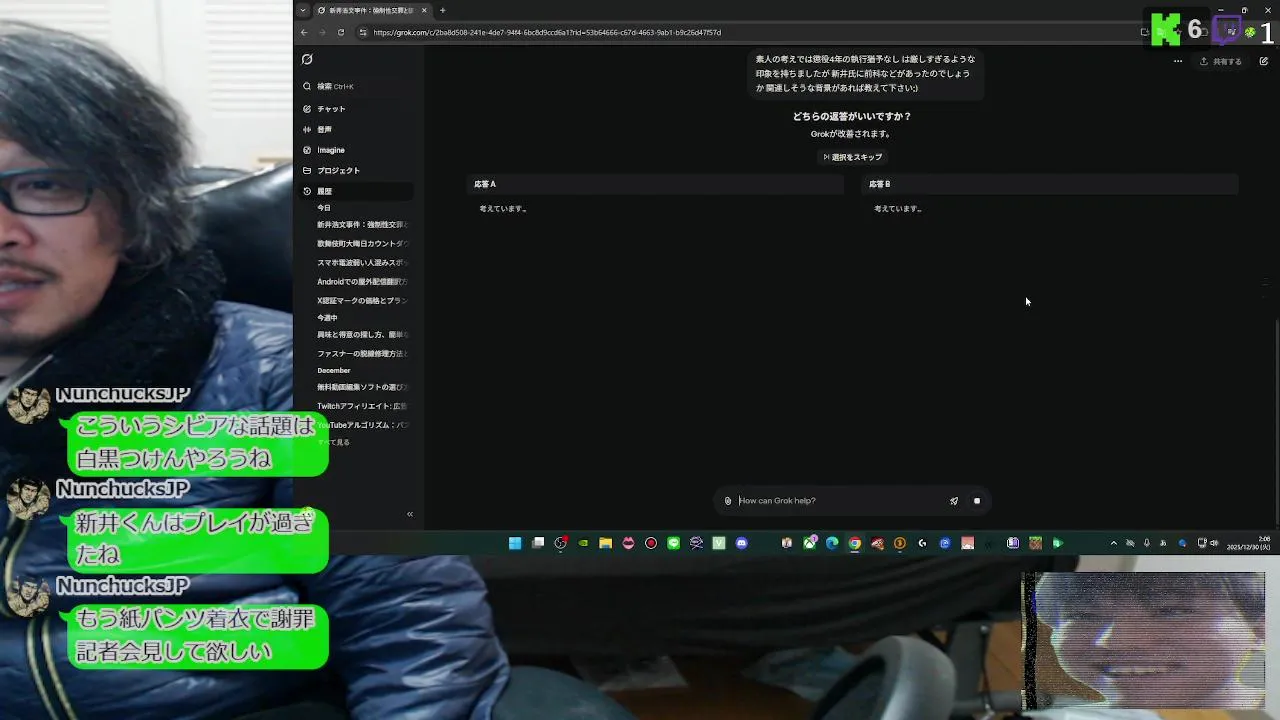This screenshot has height=720, width=1280.
Task: Open File Explorer from the taskbar
Action: [605, 543]
